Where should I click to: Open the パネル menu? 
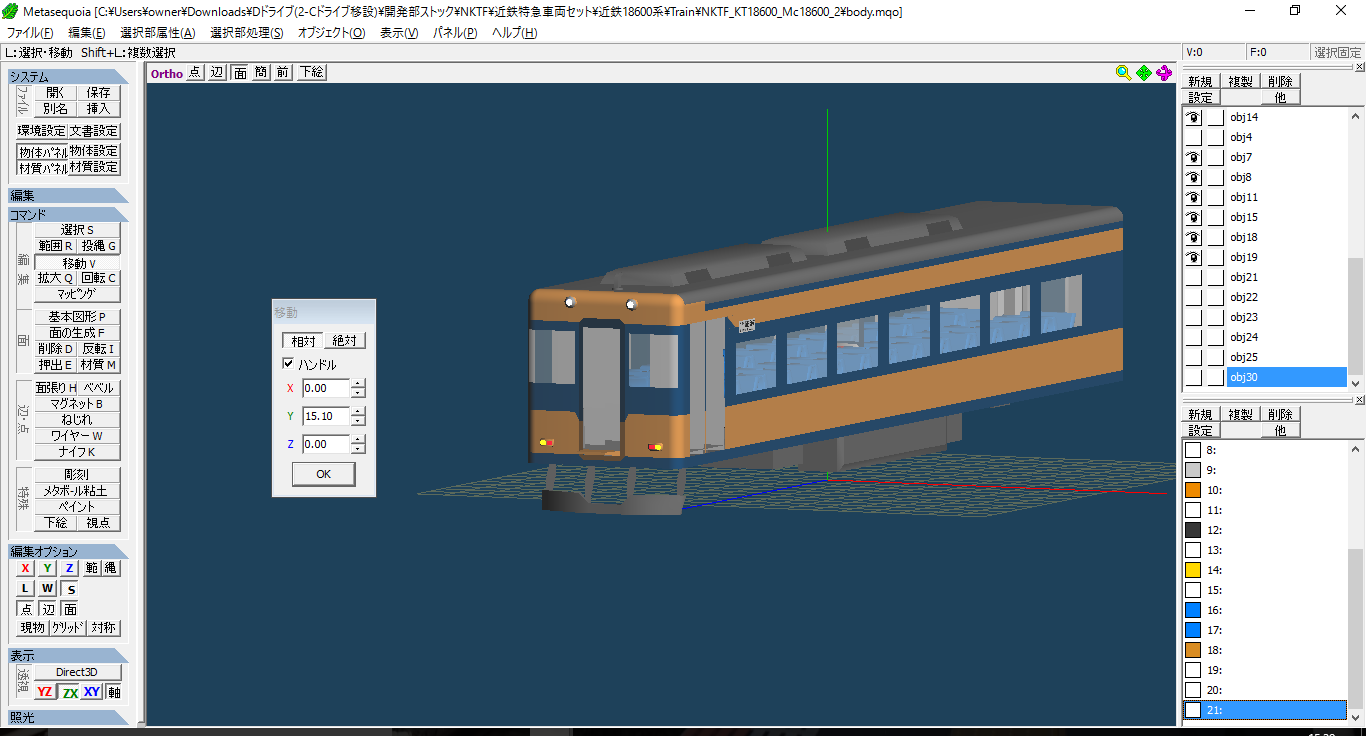click(455, 33)
